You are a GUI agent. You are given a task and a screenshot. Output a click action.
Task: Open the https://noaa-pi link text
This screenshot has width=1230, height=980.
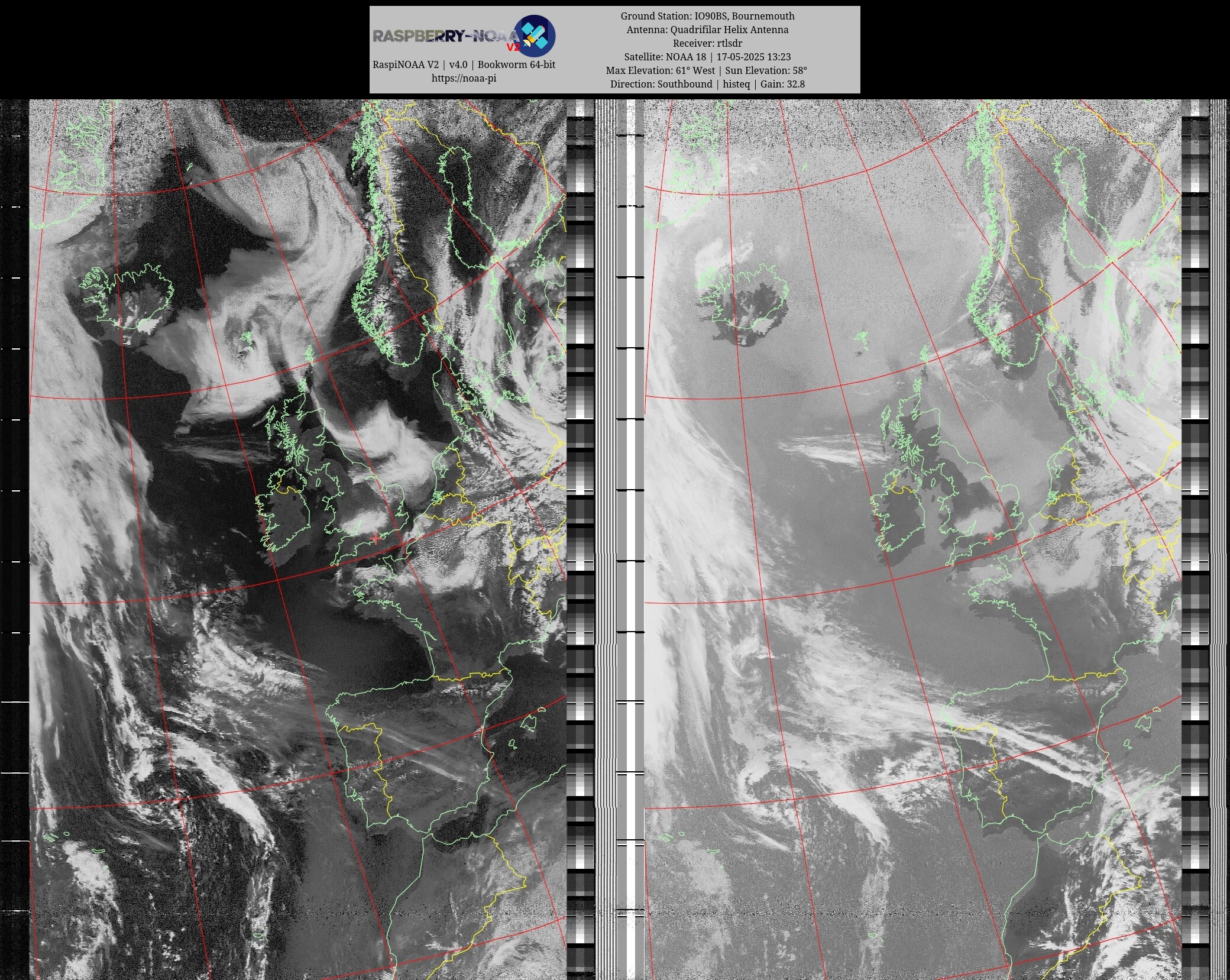point(464,78)
